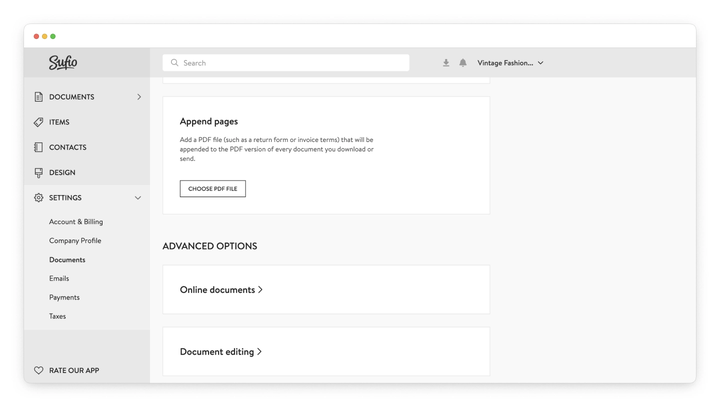720x407 pixels.
Task: Select the DOCUMENTS main menu label
Action: click(72, 97)
